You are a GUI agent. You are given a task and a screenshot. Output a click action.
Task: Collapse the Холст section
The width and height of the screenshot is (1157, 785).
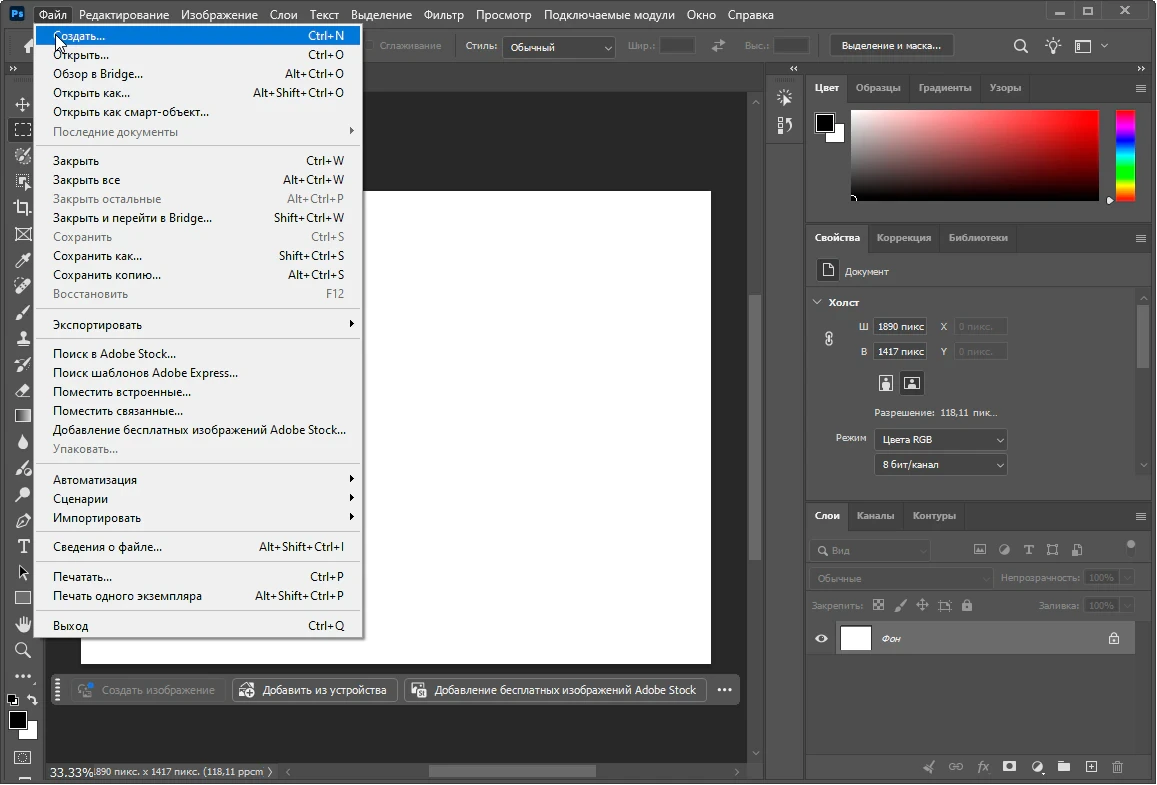pyautogui.click(x=817, y=302)
